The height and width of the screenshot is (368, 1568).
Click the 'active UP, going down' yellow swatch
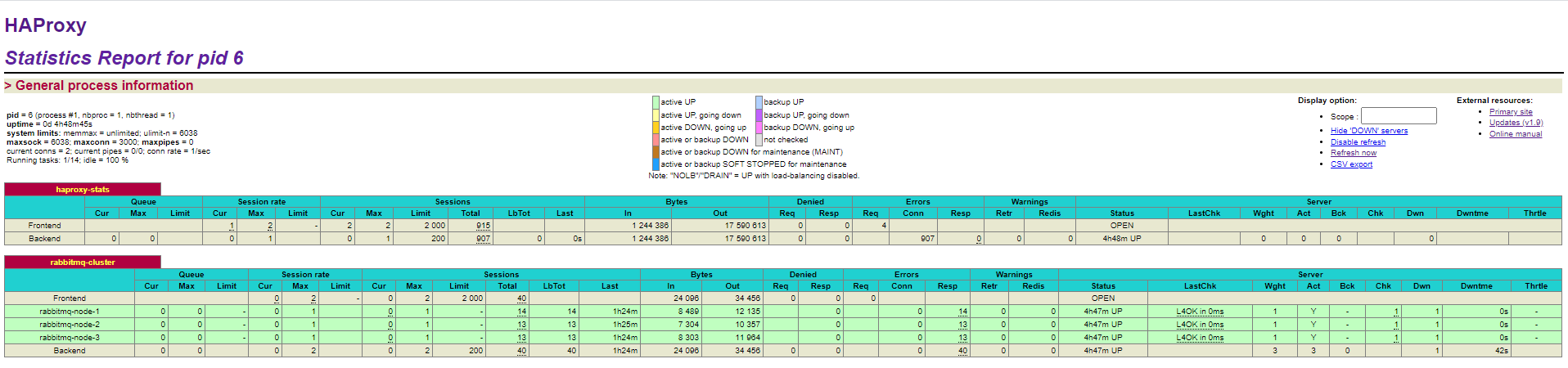coord(656,115)
